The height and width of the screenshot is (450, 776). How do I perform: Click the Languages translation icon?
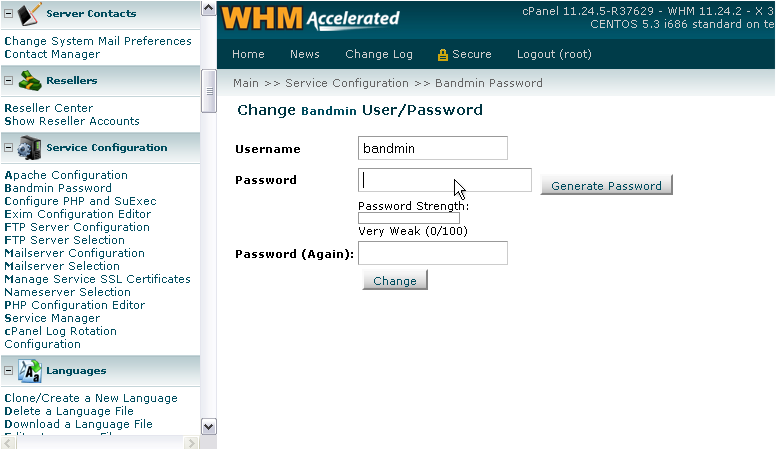(30, 371)
